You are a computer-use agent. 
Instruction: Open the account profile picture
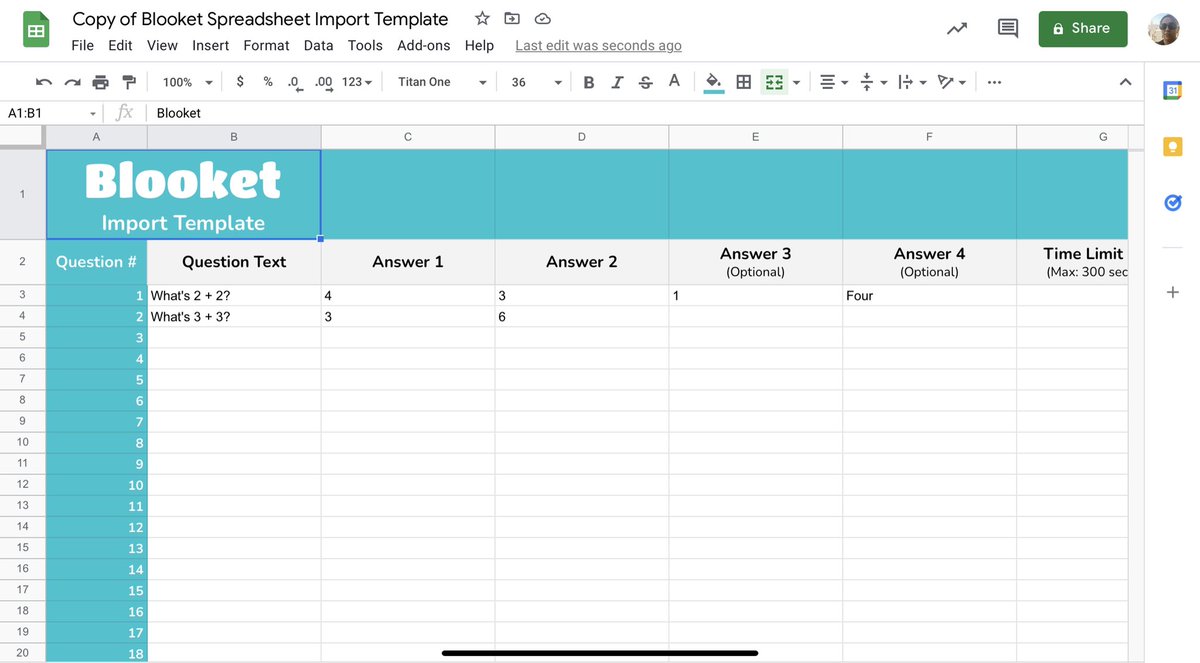point(1163,29)
